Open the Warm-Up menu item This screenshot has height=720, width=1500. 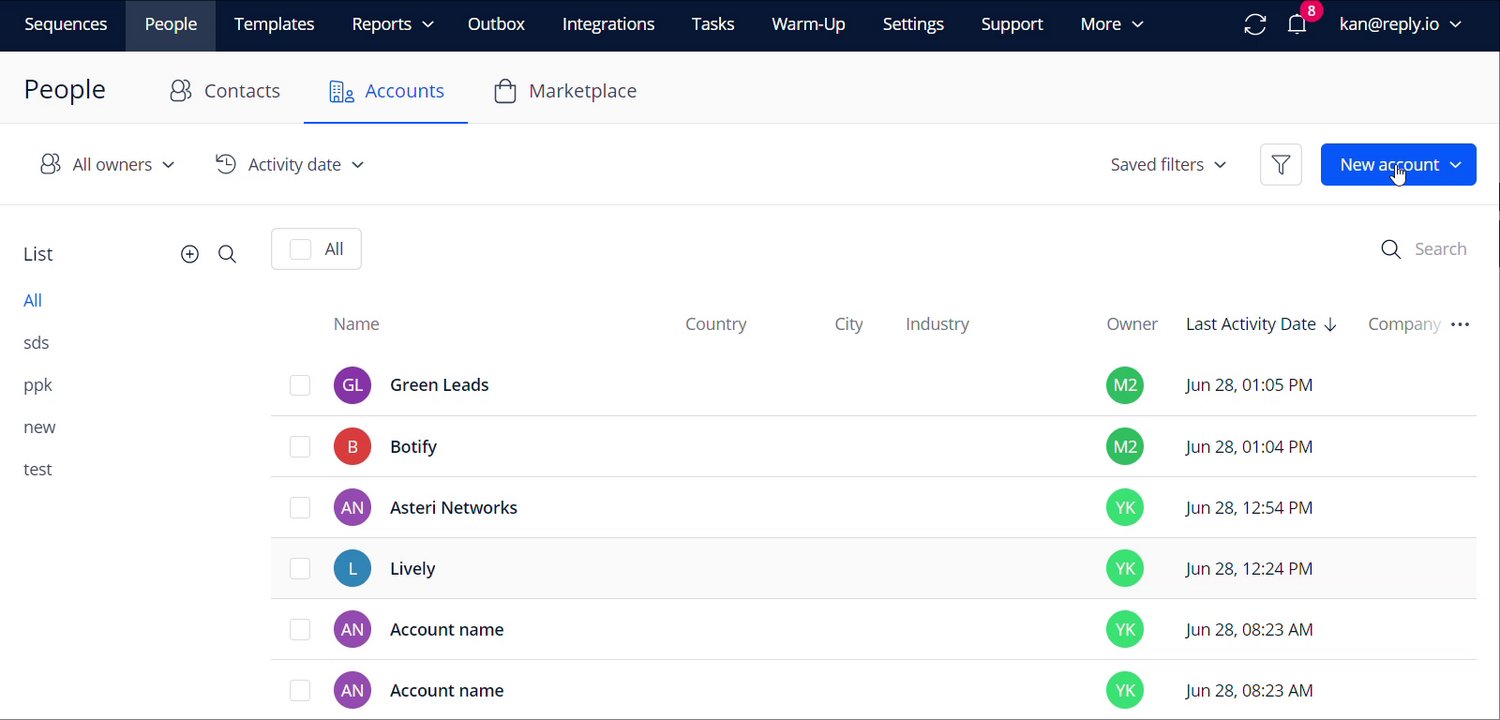pos(808,25)
